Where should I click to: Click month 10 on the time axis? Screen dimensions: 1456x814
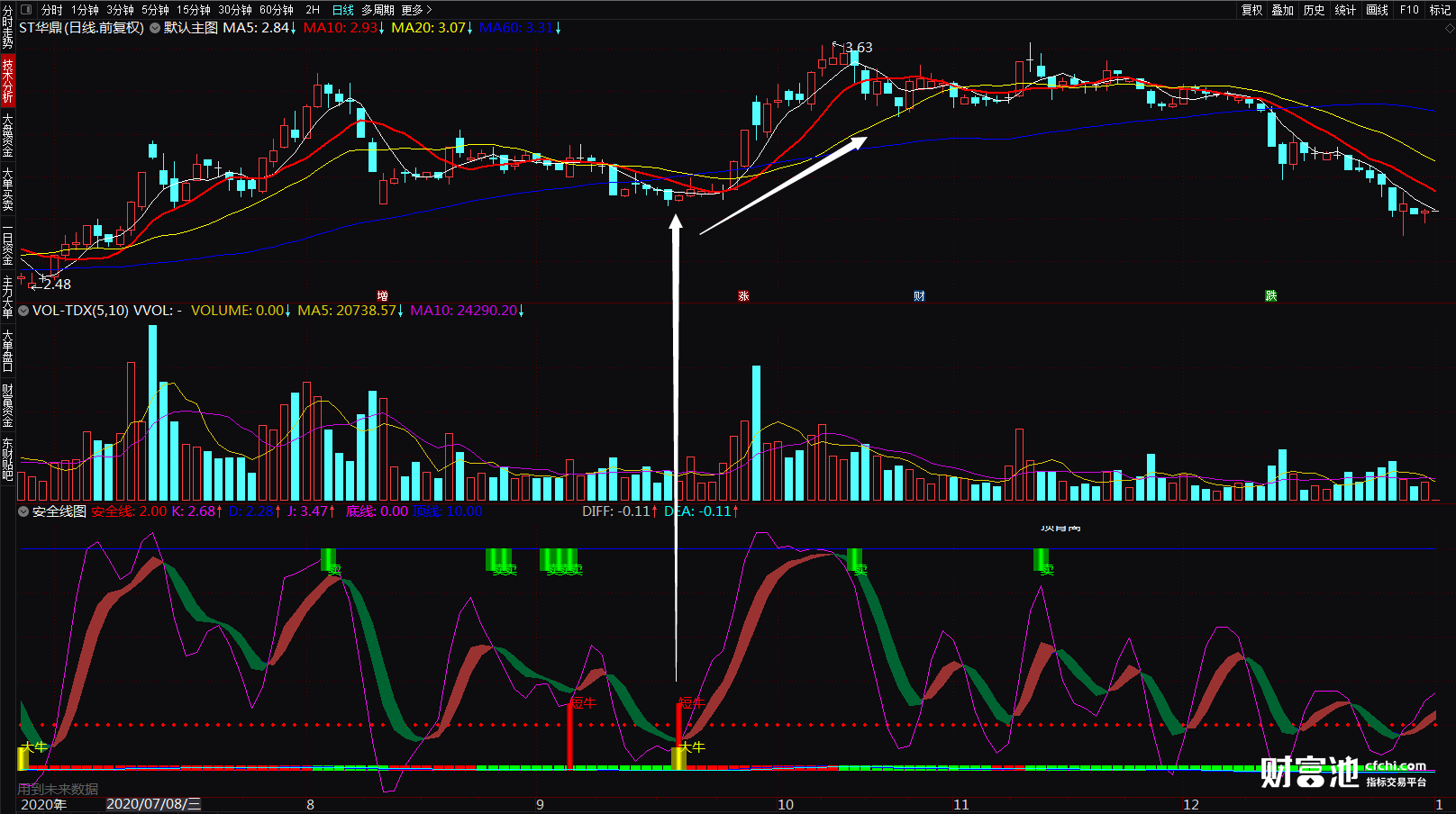click(x=786, y=805)
